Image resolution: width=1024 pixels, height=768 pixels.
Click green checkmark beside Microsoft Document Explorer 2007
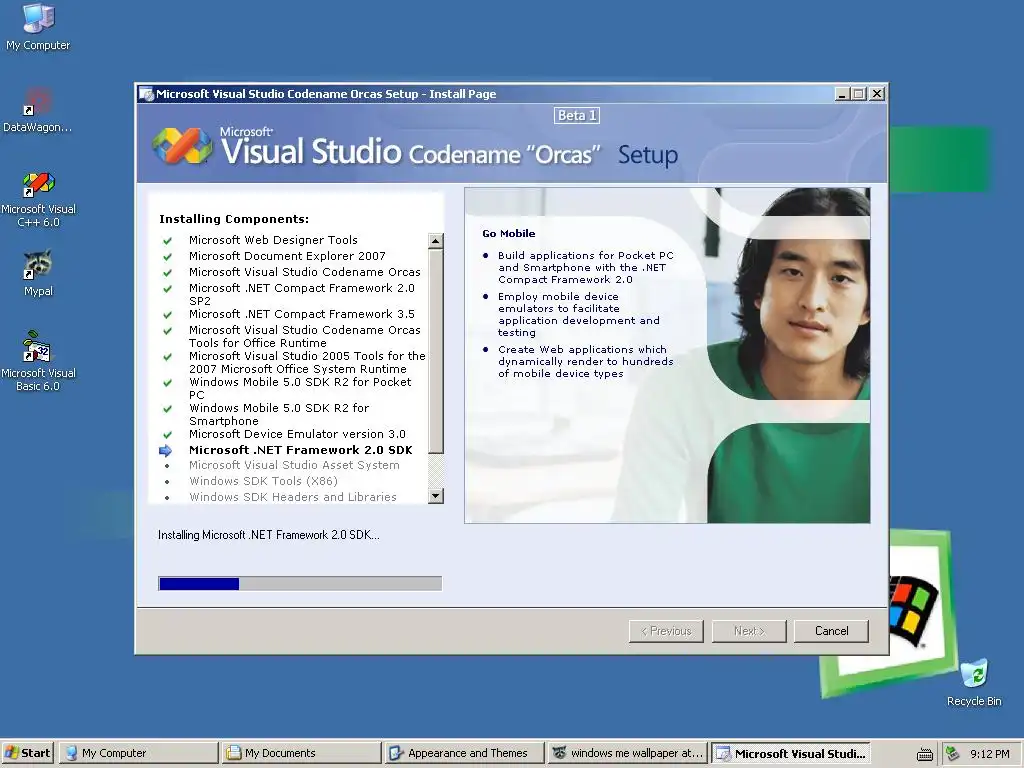168,257
